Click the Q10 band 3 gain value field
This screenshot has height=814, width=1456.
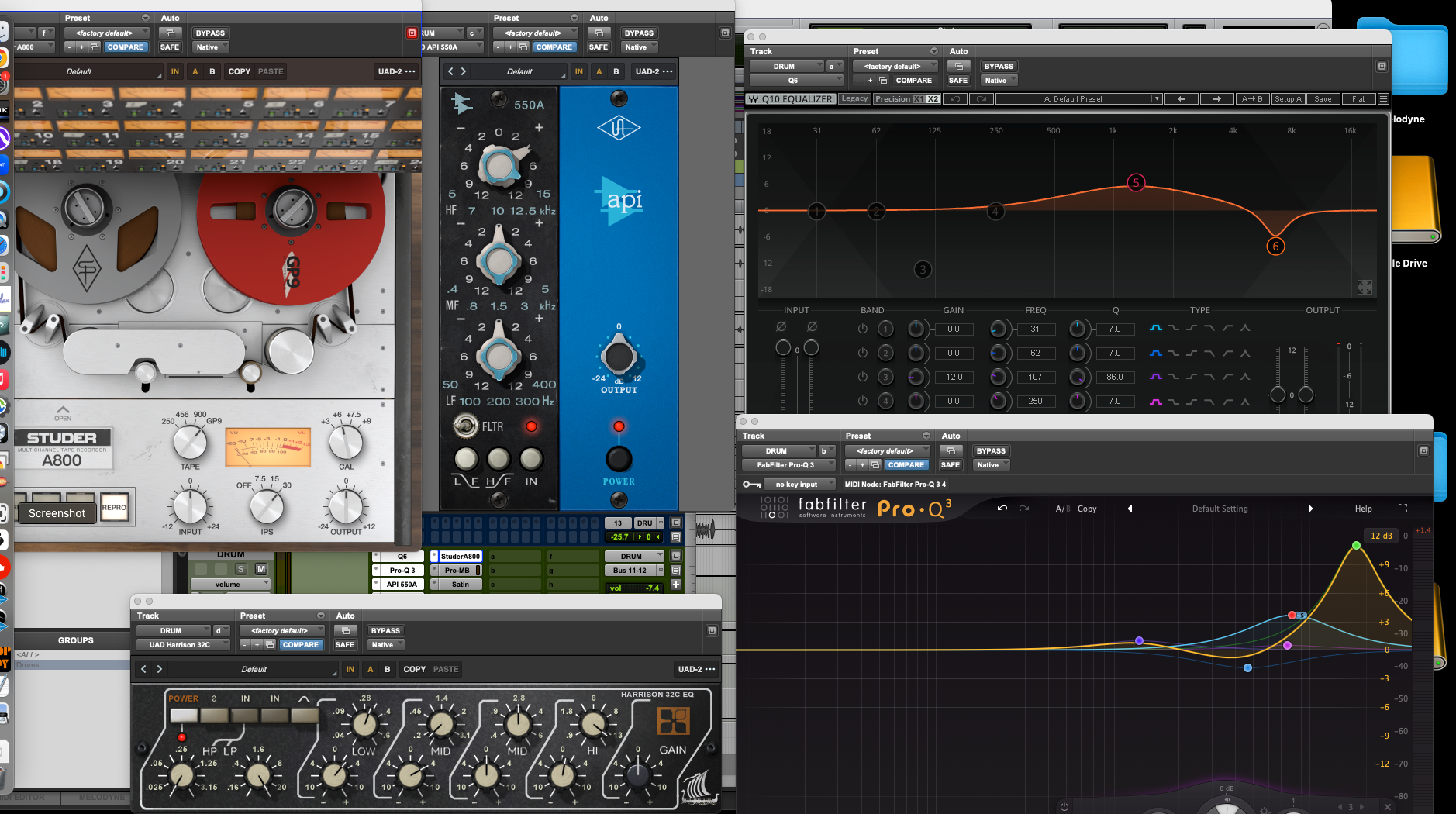pos(954,377)
